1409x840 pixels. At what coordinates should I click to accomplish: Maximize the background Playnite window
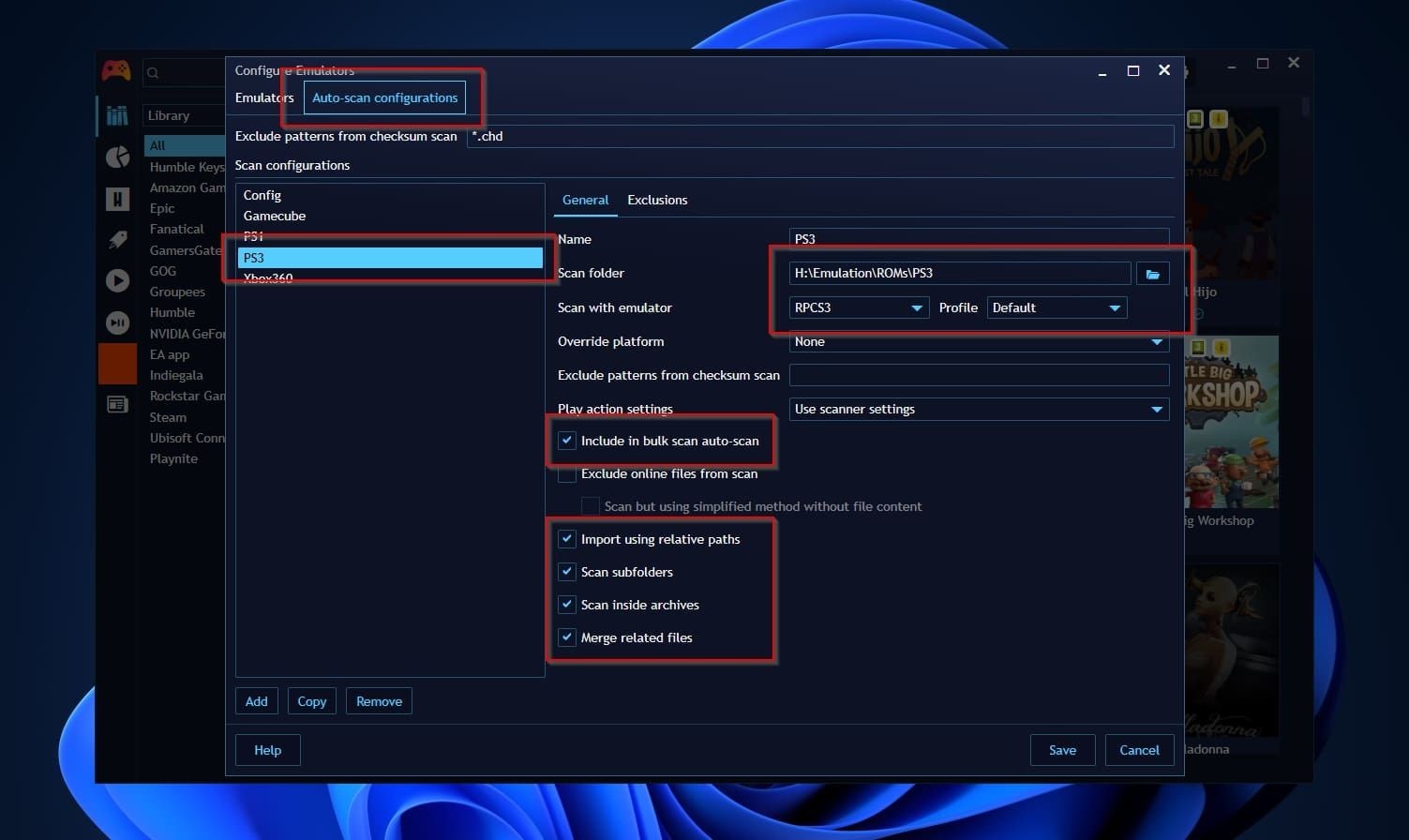tap(1263, 63)
